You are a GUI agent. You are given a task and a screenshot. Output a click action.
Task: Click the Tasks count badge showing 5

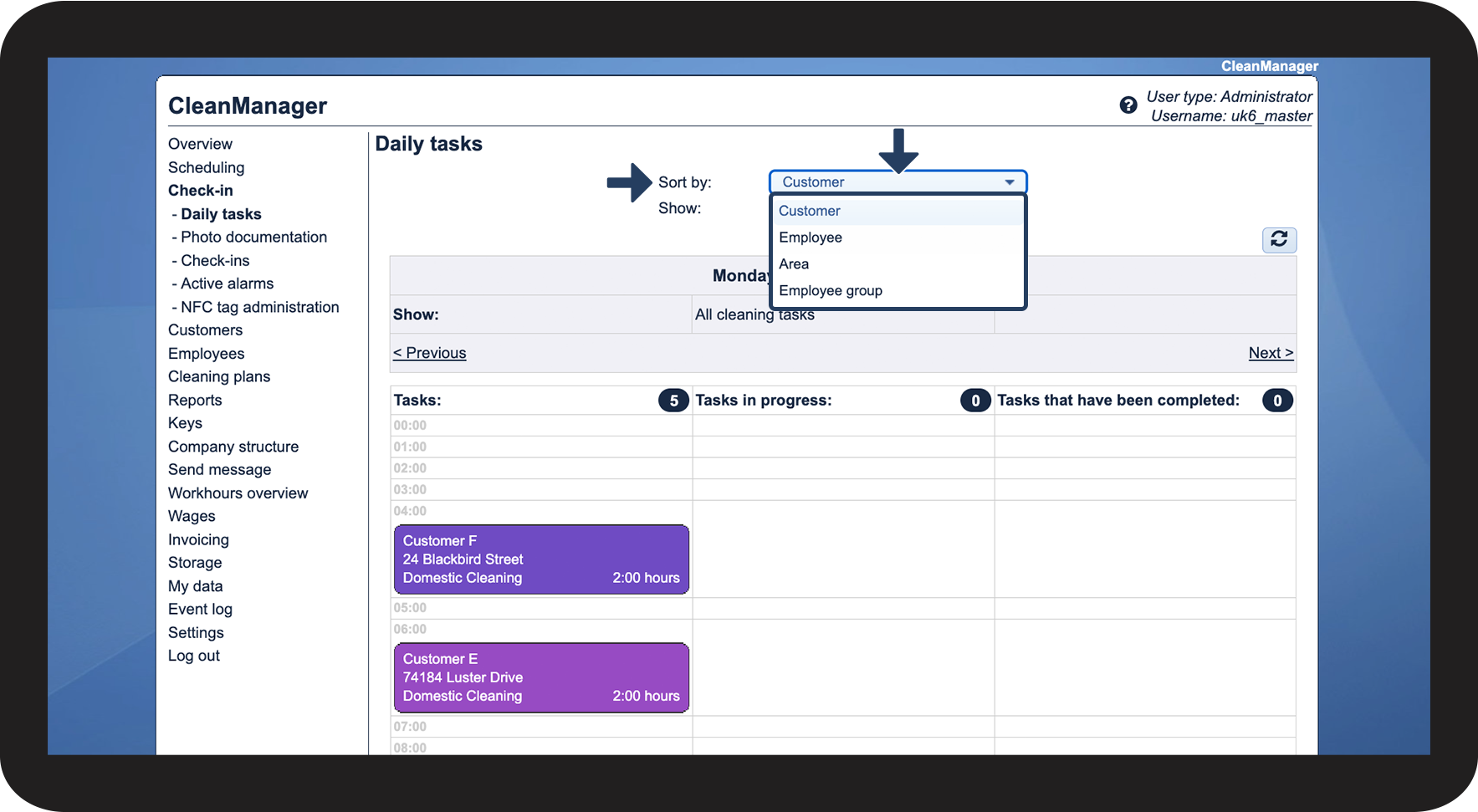(673, 401)
